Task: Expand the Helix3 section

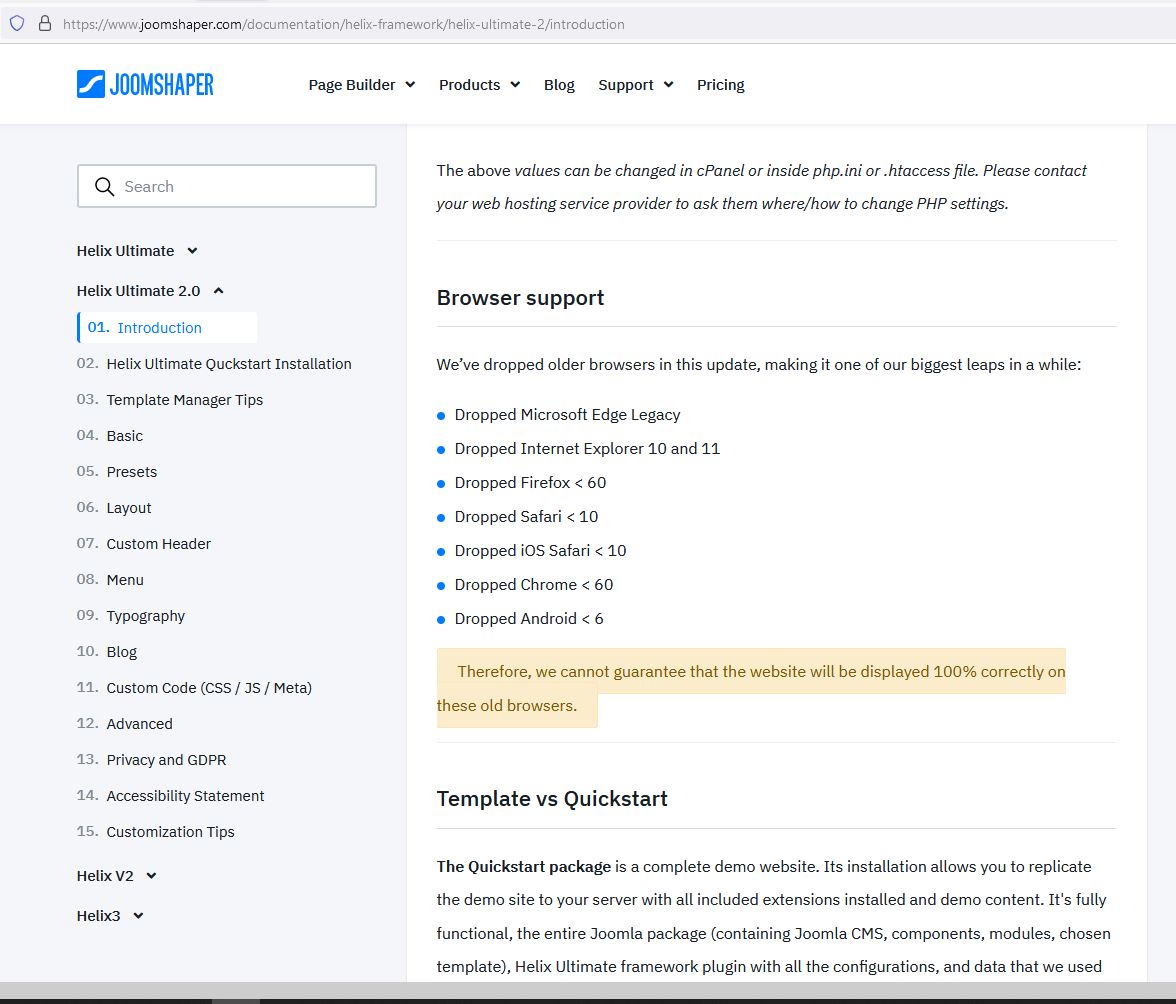Action: pyautogui.click(x=110, y=916)
